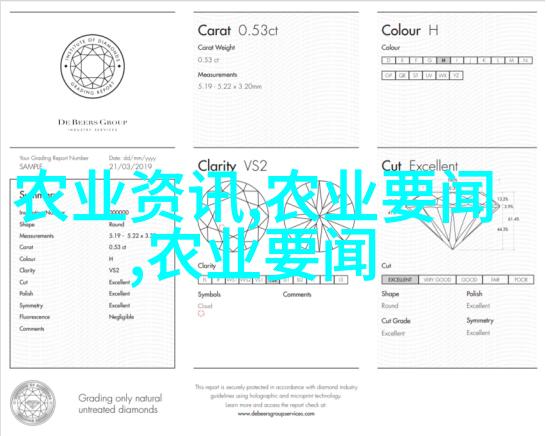
Task: Click the SAMPLE grading report number
Action: pos(31,166)
